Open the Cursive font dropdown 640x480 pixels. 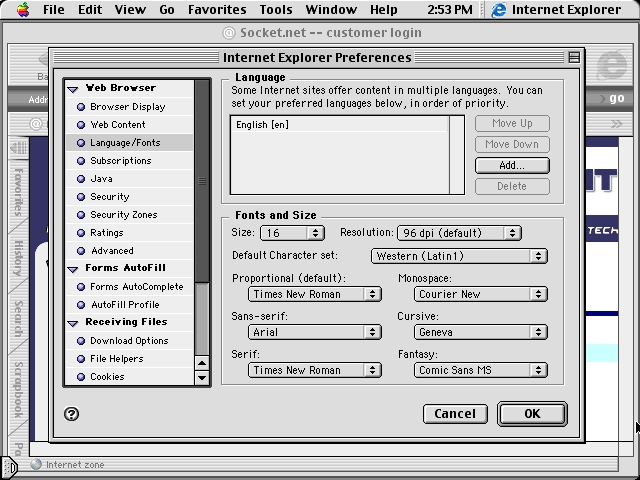coord(481,332)
